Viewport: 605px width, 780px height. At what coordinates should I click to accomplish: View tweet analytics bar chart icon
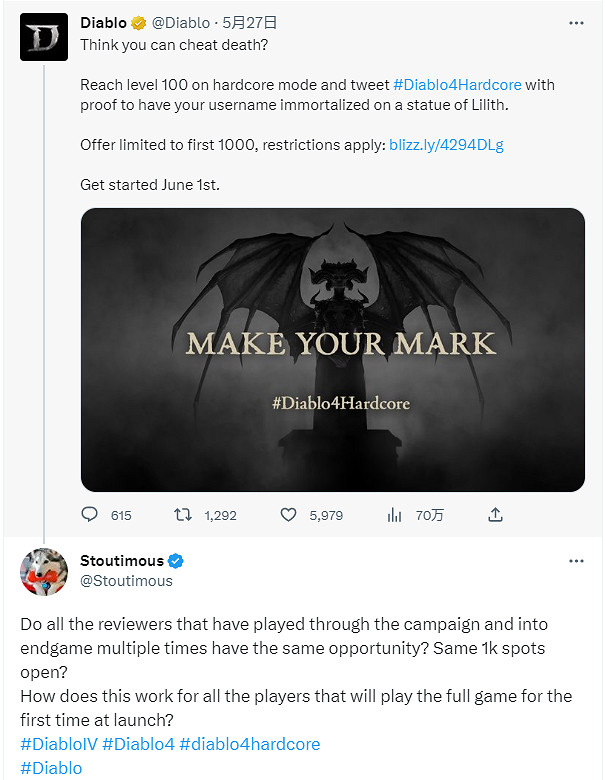click(394, 515)
